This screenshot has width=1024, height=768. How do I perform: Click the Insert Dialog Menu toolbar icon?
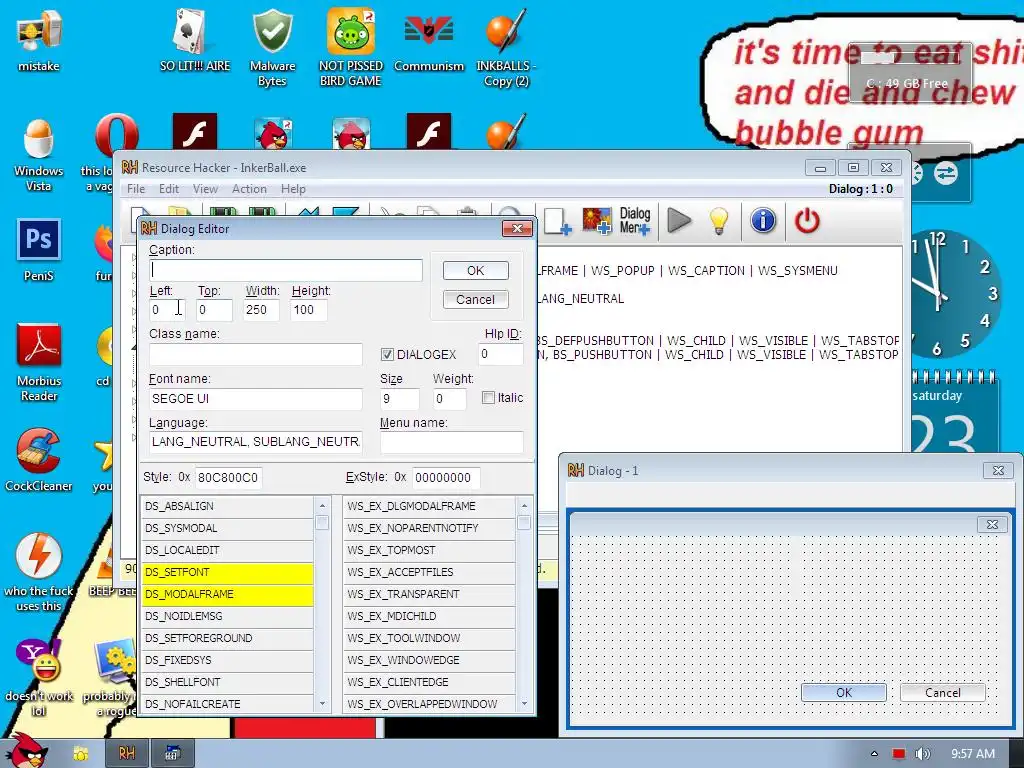(x=635, y=221)
